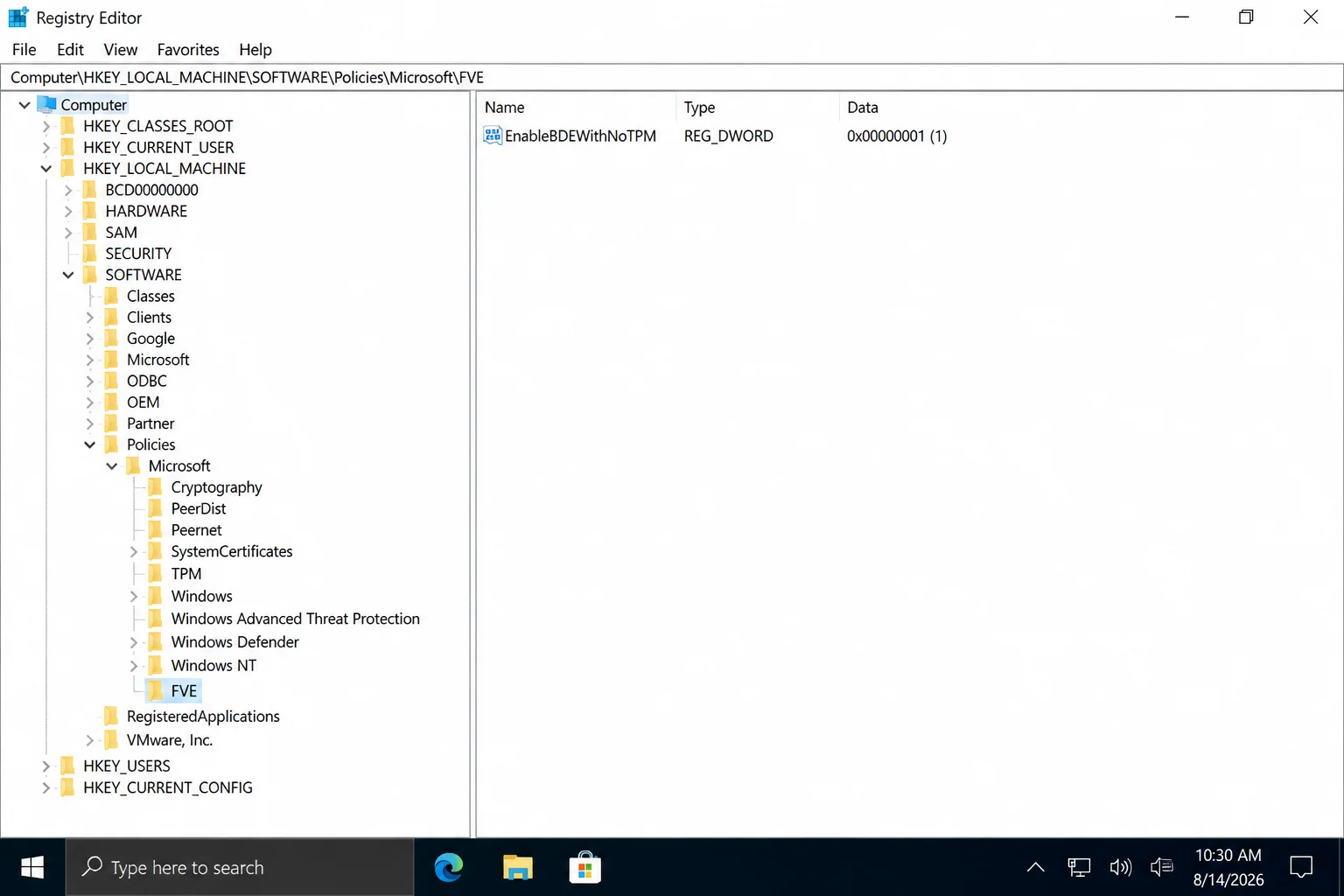
Task: Collapse the Microsoft key under Policies
Action: (111, 466)
